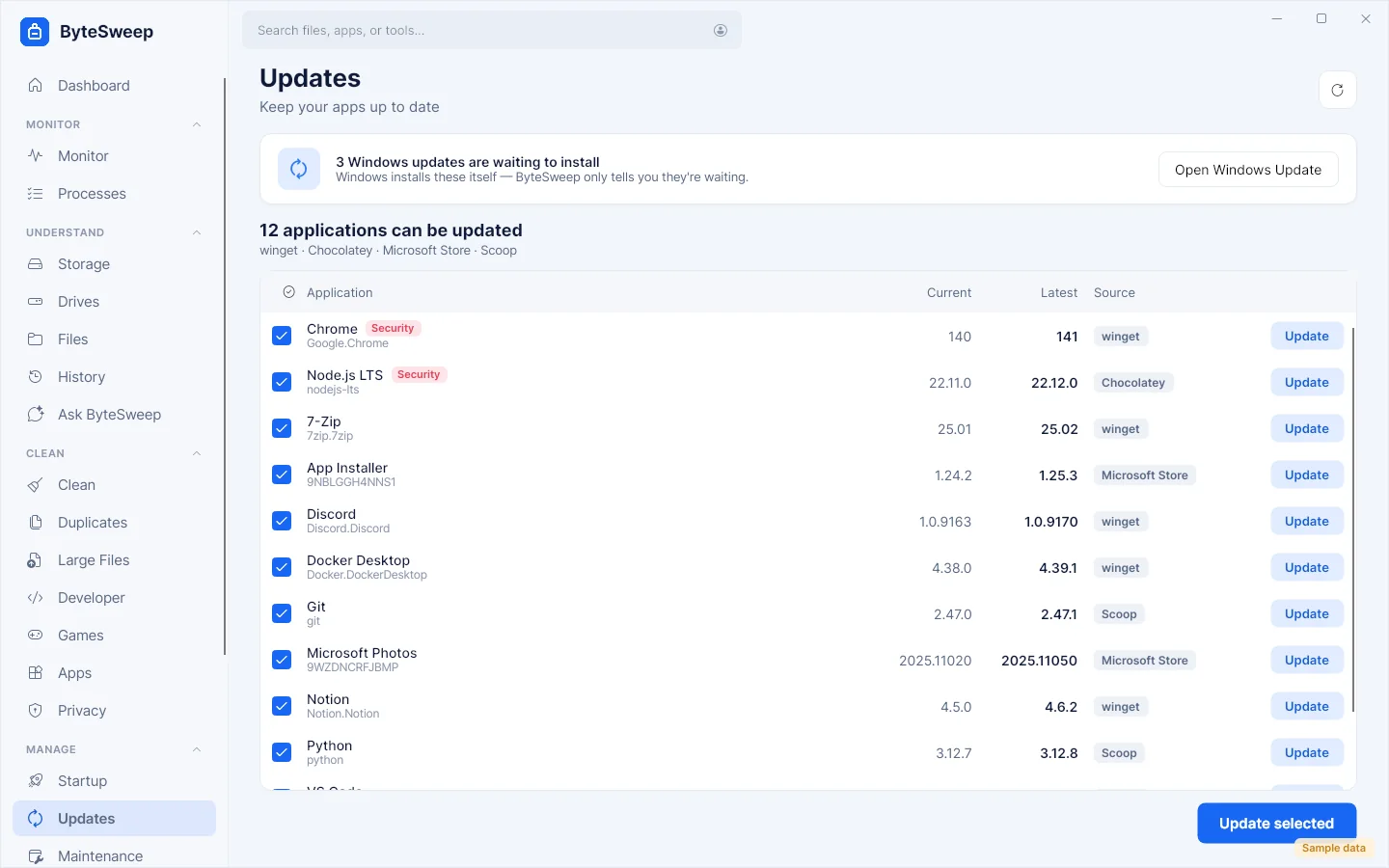Click the Maintenance icon in sidebar
1389x868 pixels.
36,855
